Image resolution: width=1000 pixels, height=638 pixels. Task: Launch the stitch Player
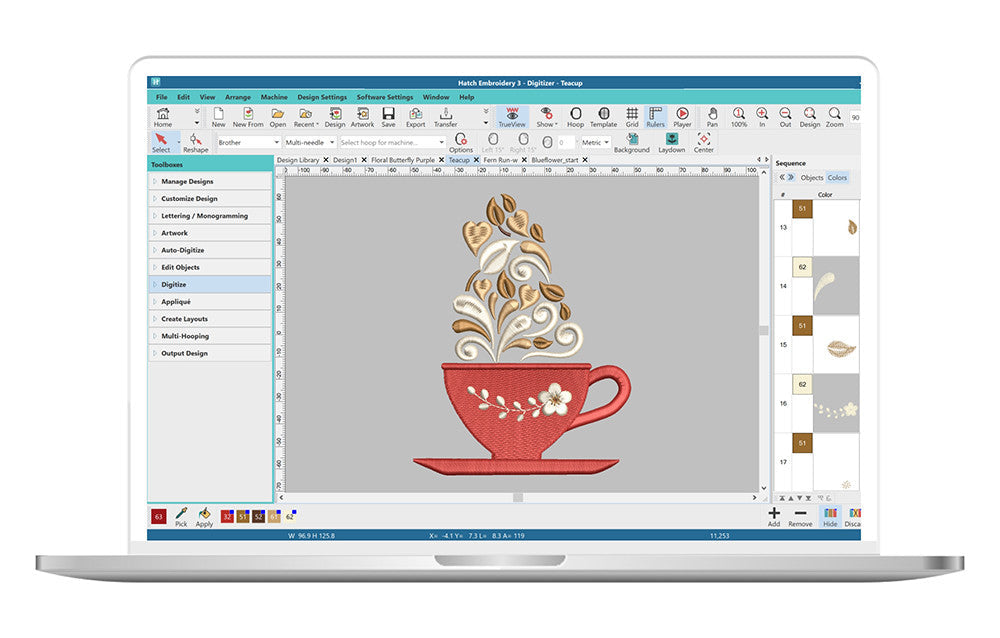point(682,117)
